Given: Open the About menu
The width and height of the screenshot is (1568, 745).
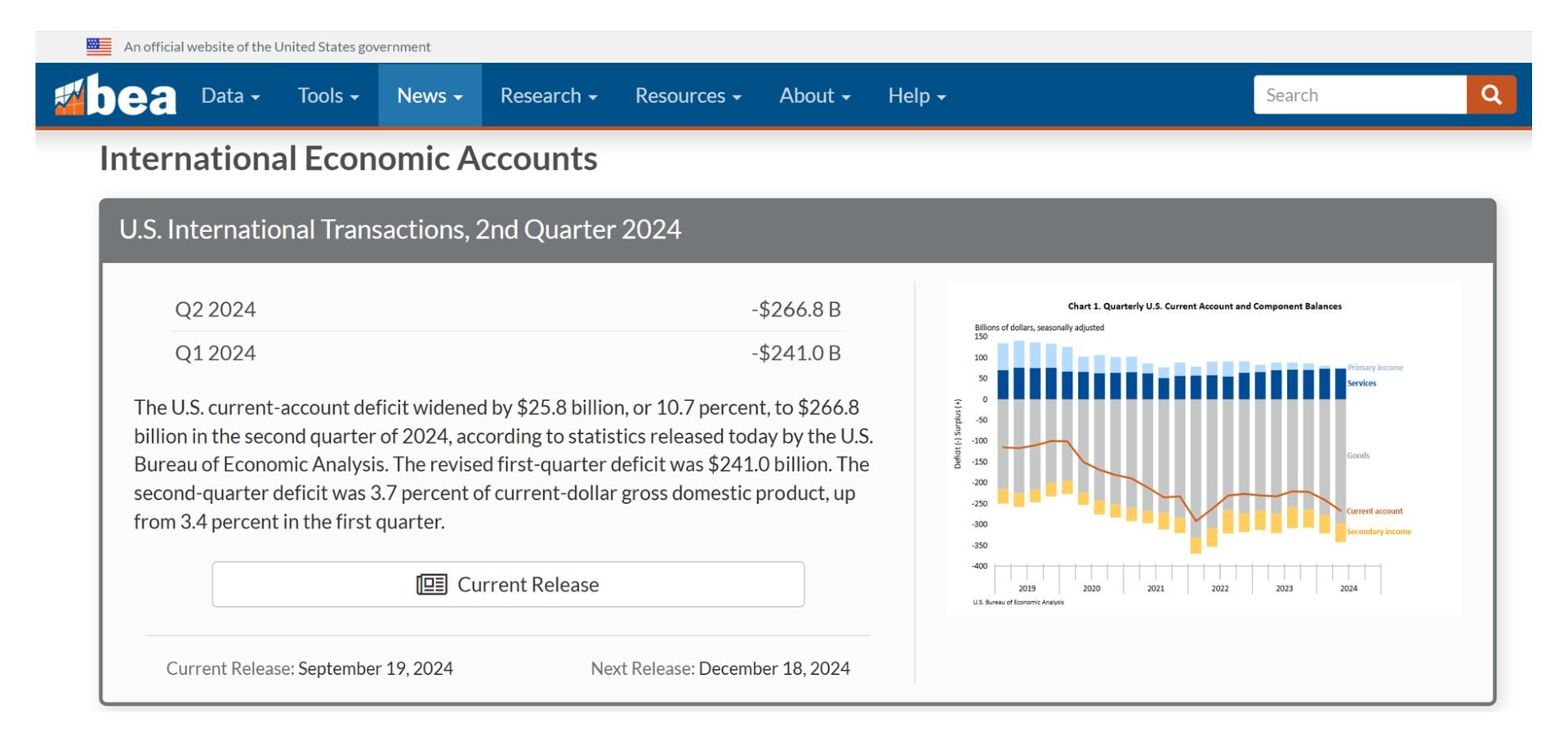Looking at the screenshot, I should tap(814, 96).
